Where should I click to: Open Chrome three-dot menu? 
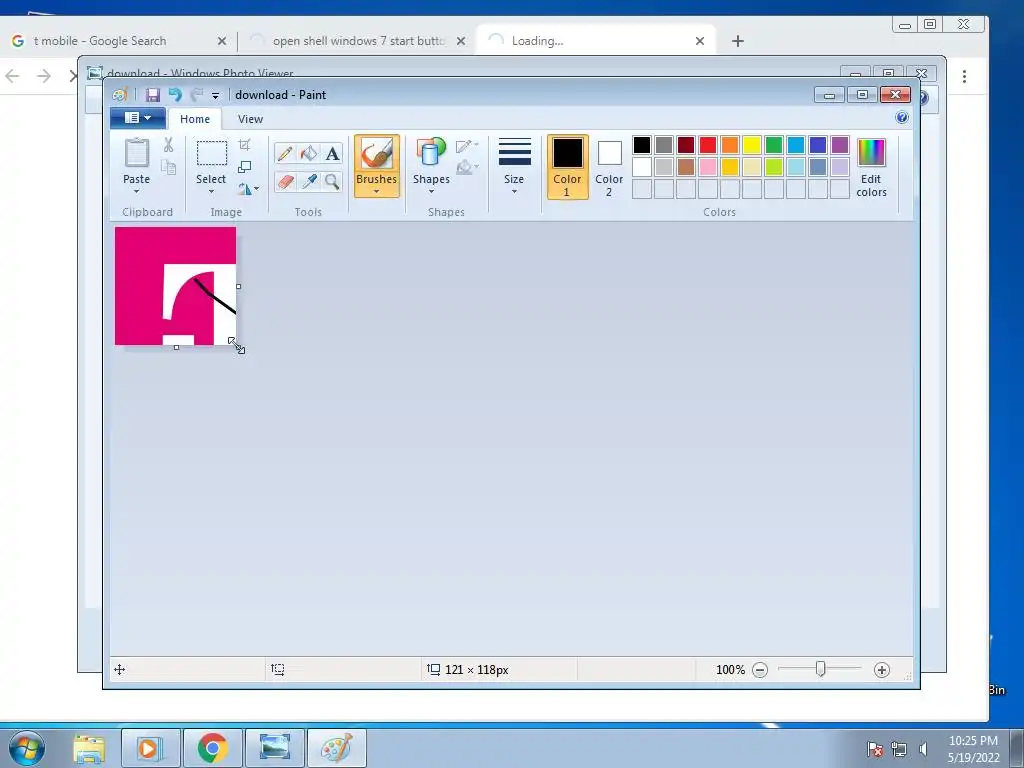pyautogui.click(x=964, y=76)
